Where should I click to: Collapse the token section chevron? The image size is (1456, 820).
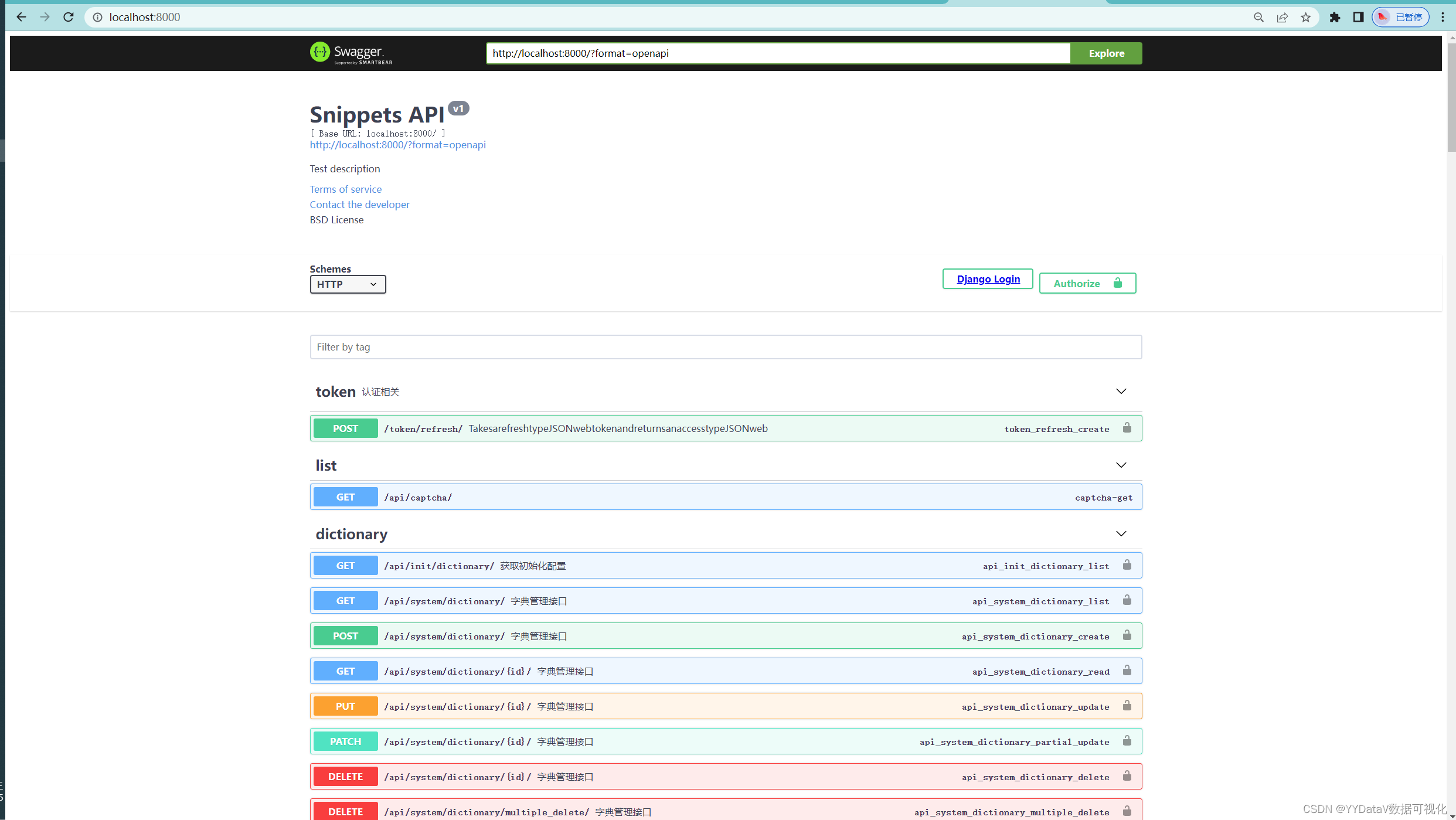(x=1121, y=391)
